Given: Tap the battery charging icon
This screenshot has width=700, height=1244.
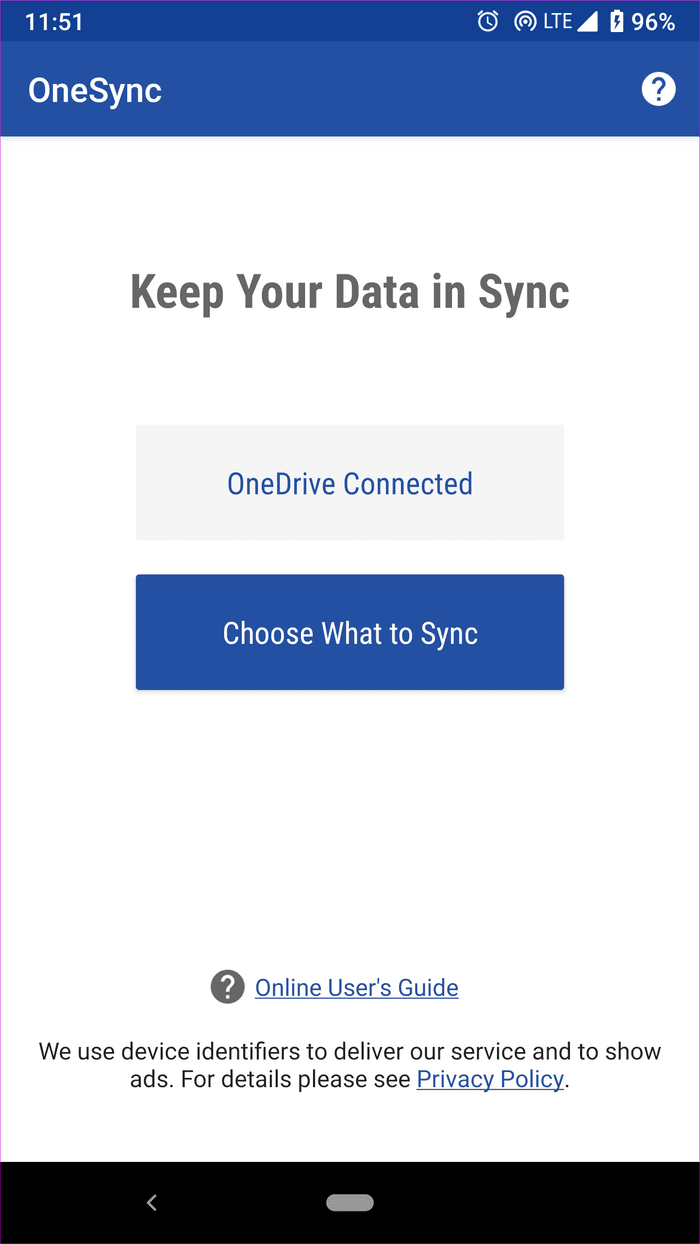Looking at the screenshot, I should [x=617, y=21].
